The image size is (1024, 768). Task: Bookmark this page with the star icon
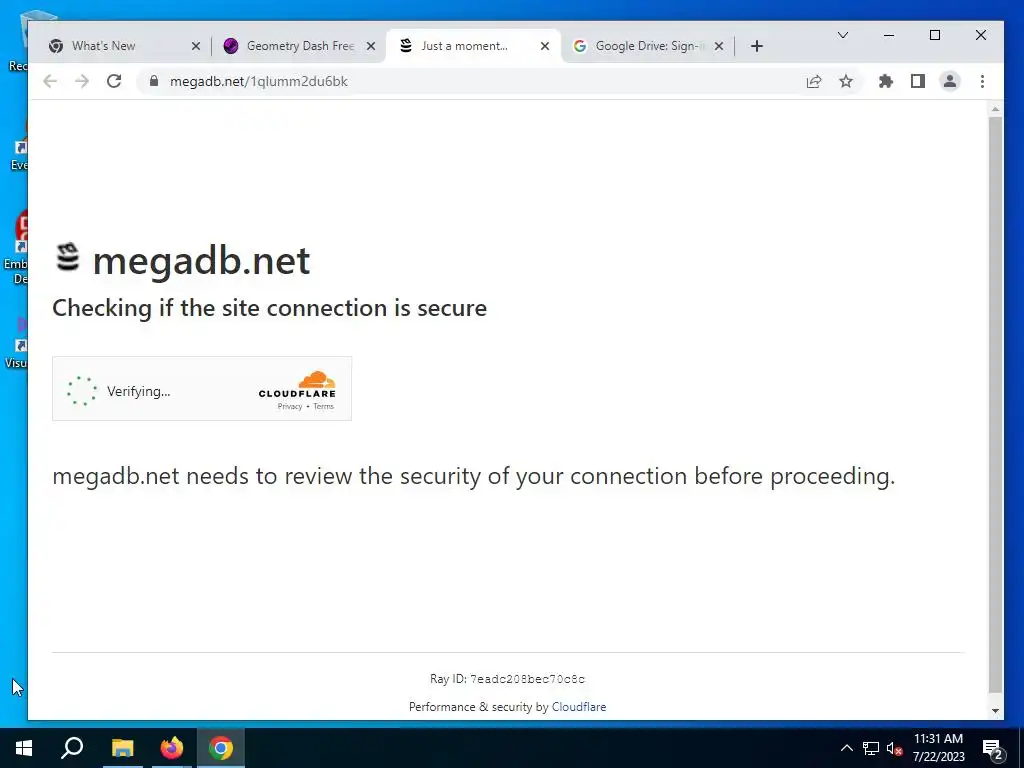(x=846, y=81)
